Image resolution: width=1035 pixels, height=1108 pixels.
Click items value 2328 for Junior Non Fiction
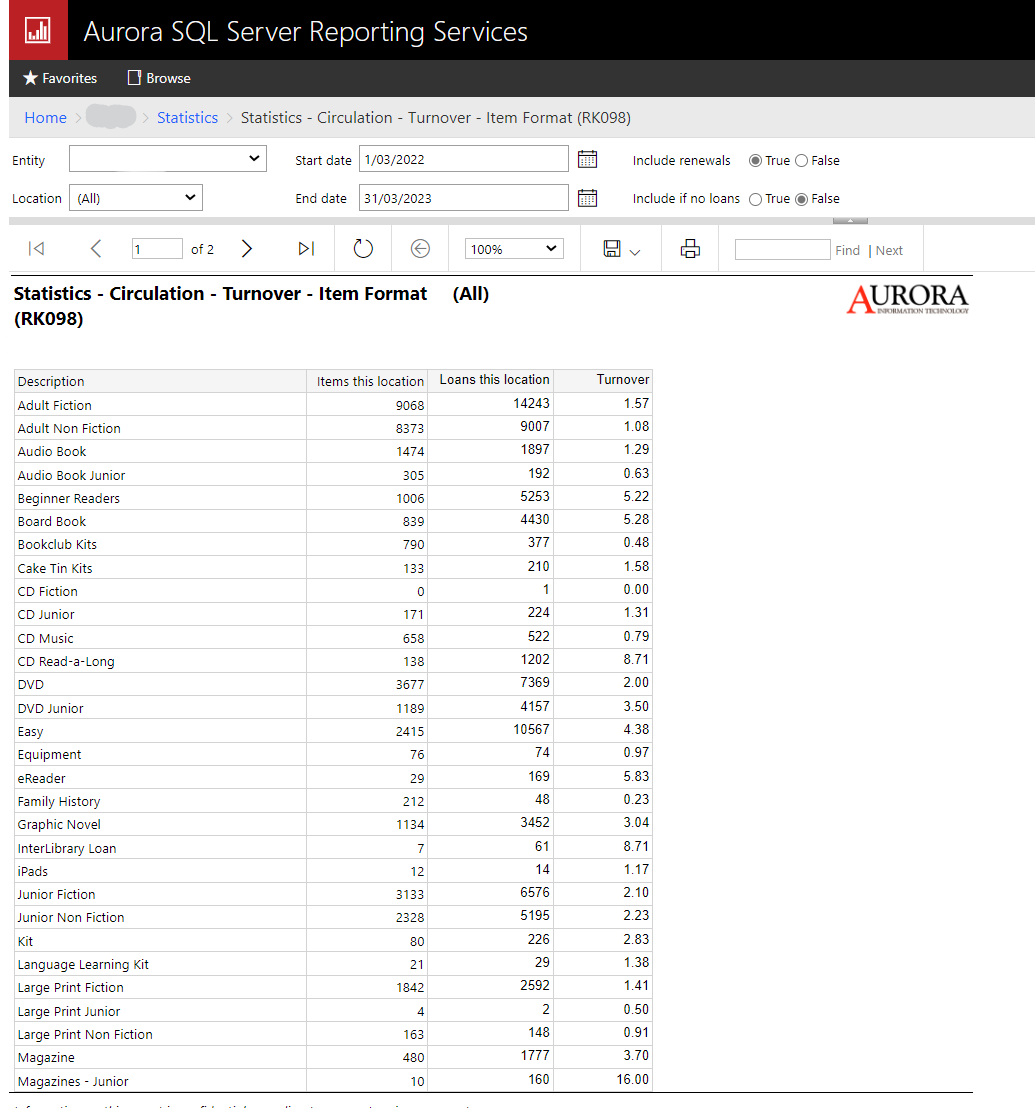pyautogui.click(x=410, y=918)
